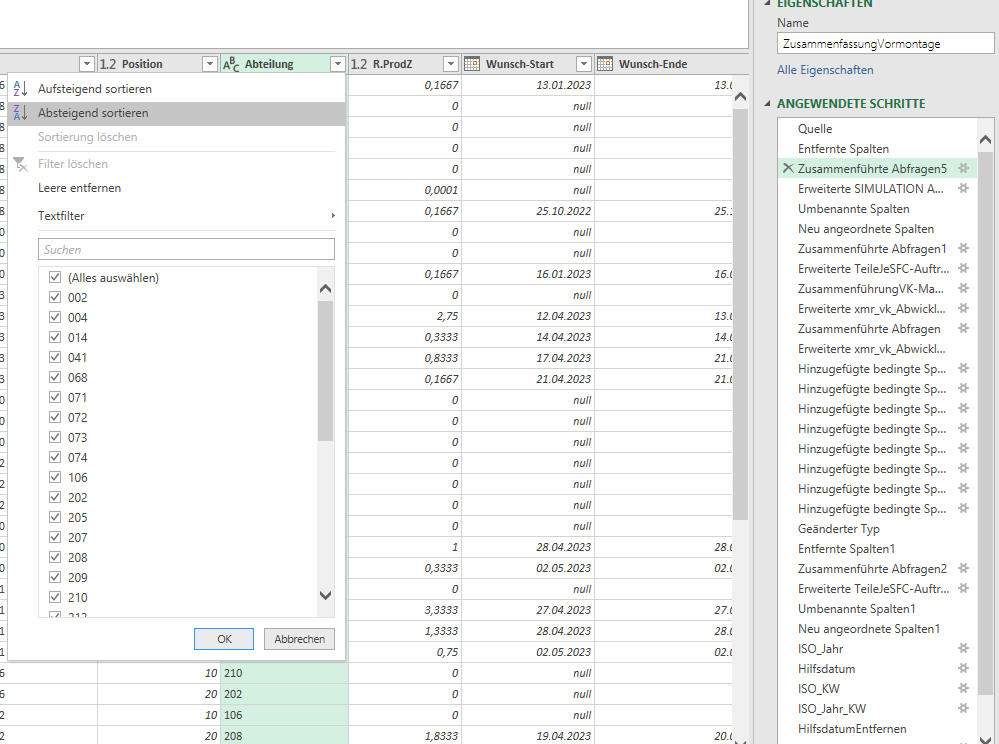Viewport: 999px width, 744px height.
Task: Select the Neu angeordnete Spalten1 step
Action: coord(868,629)
